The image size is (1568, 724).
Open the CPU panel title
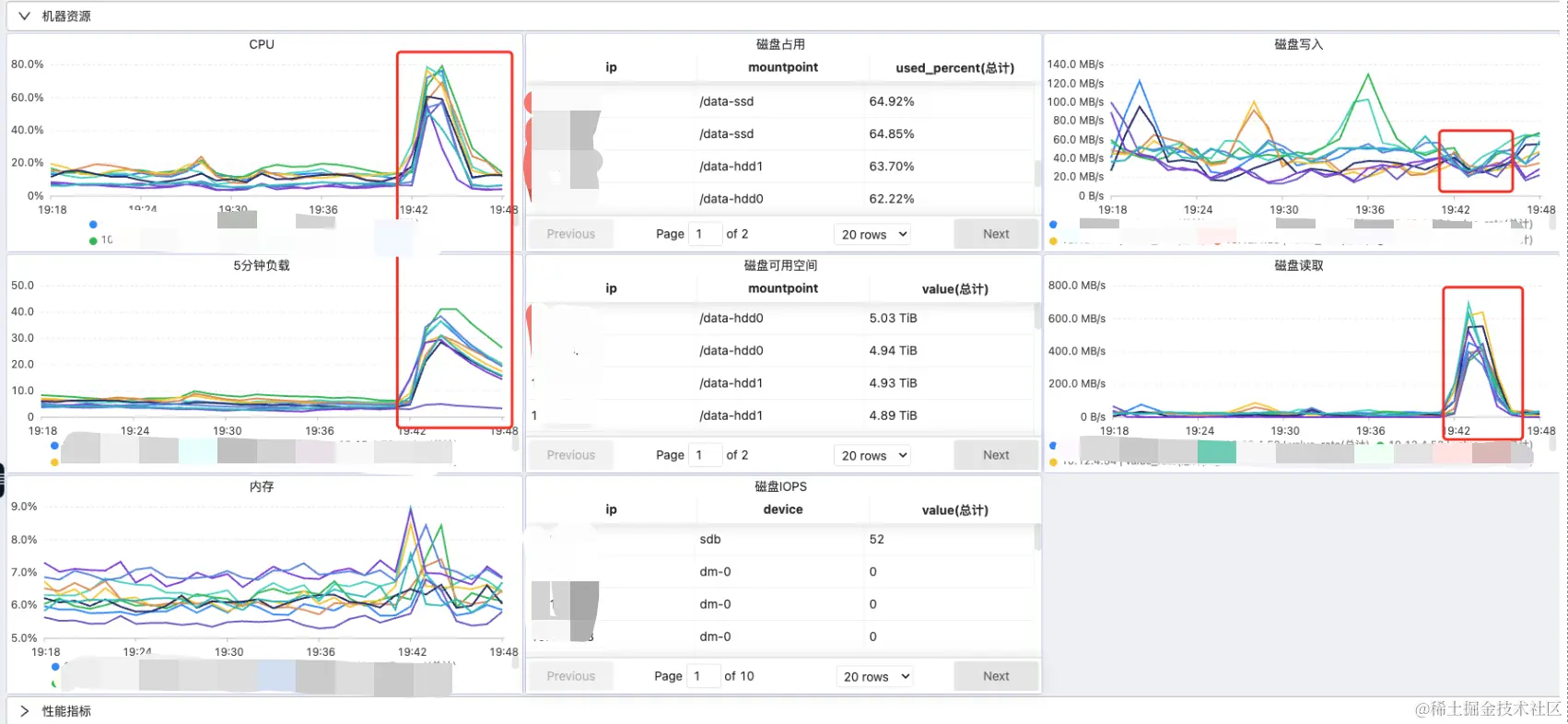pyautogui.click(x=262, y=44)
